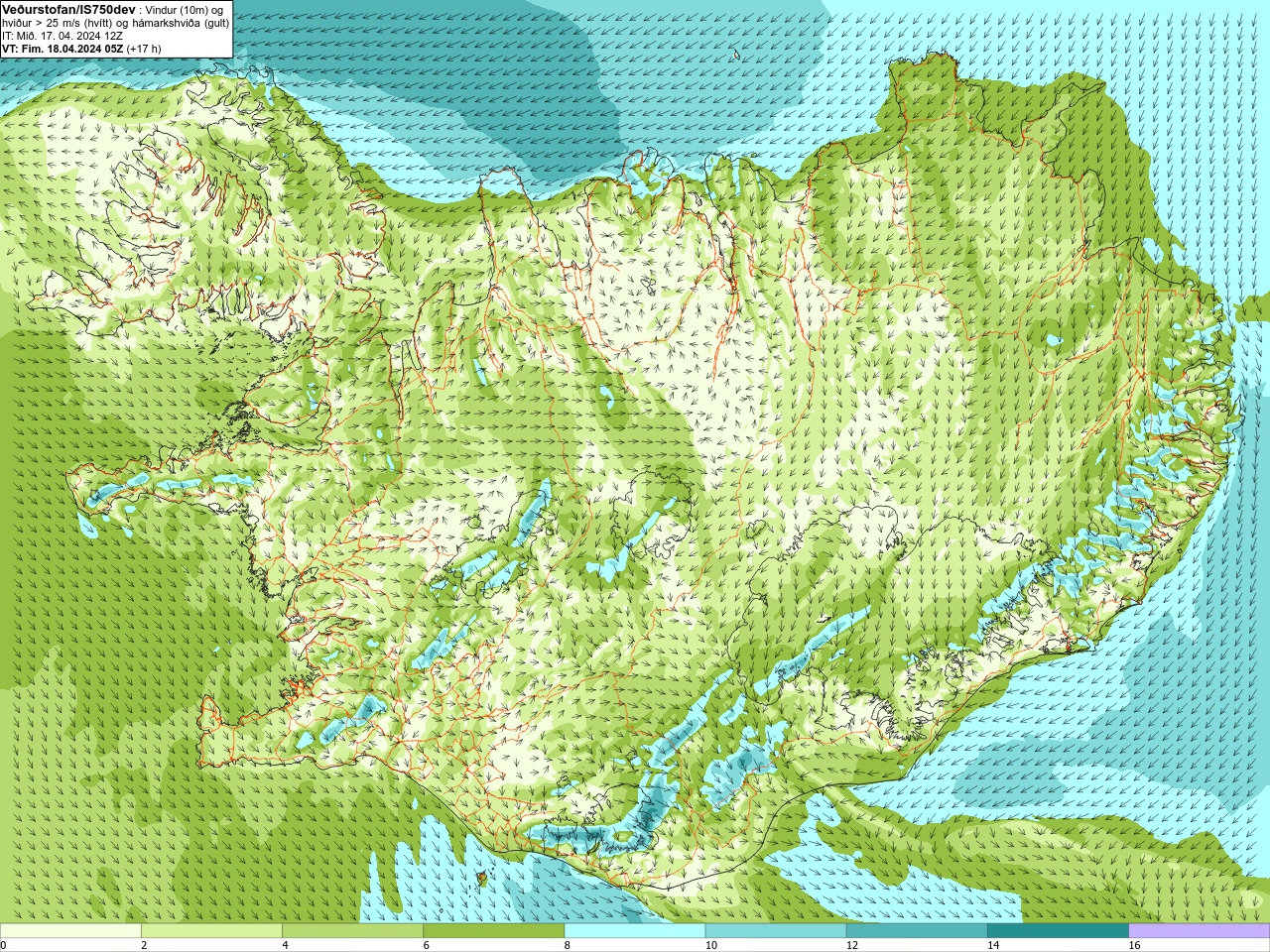Click the 'IT: Mið. 17. 04. 2024 12Z' line
1270x952 pixels.
click(x=63, y=36)
